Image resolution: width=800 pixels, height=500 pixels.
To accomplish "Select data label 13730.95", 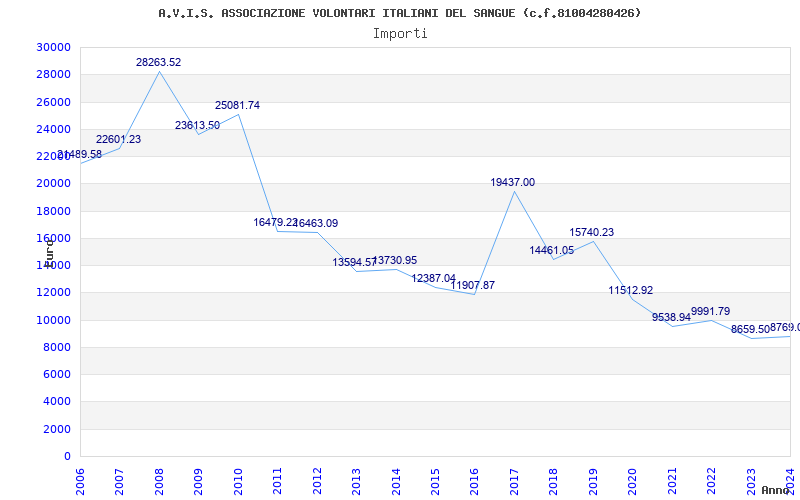I will tap(395, 261).
